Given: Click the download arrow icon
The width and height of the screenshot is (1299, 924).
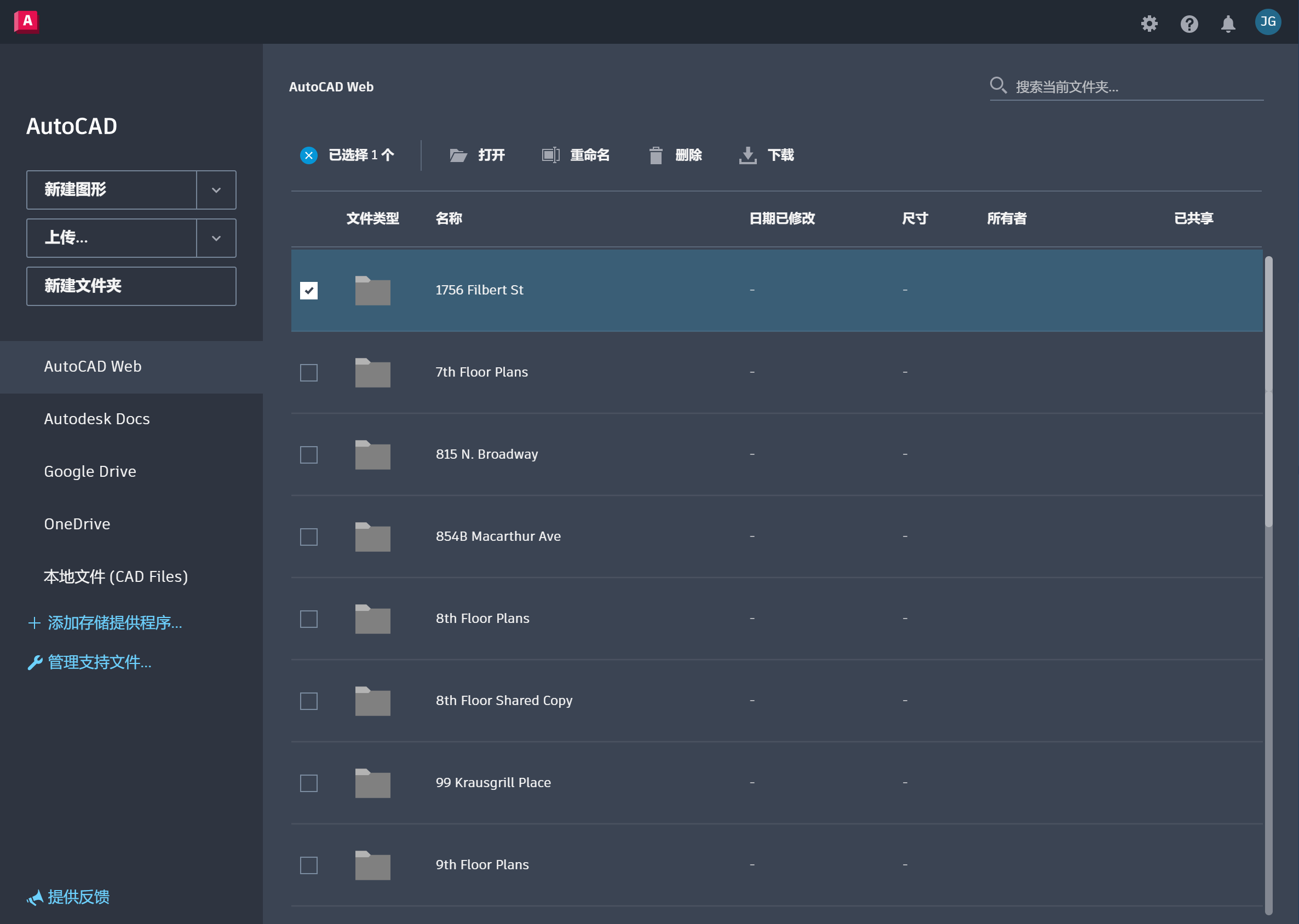Looking at the screenshot, I should click(x=748, y=155).
